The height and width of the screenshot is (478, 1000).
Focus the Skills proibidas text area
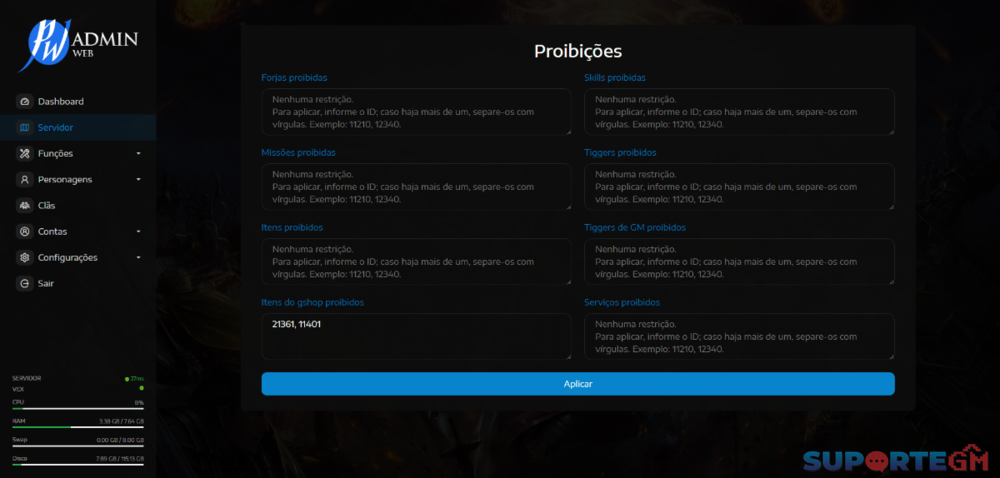coord(738,111)
